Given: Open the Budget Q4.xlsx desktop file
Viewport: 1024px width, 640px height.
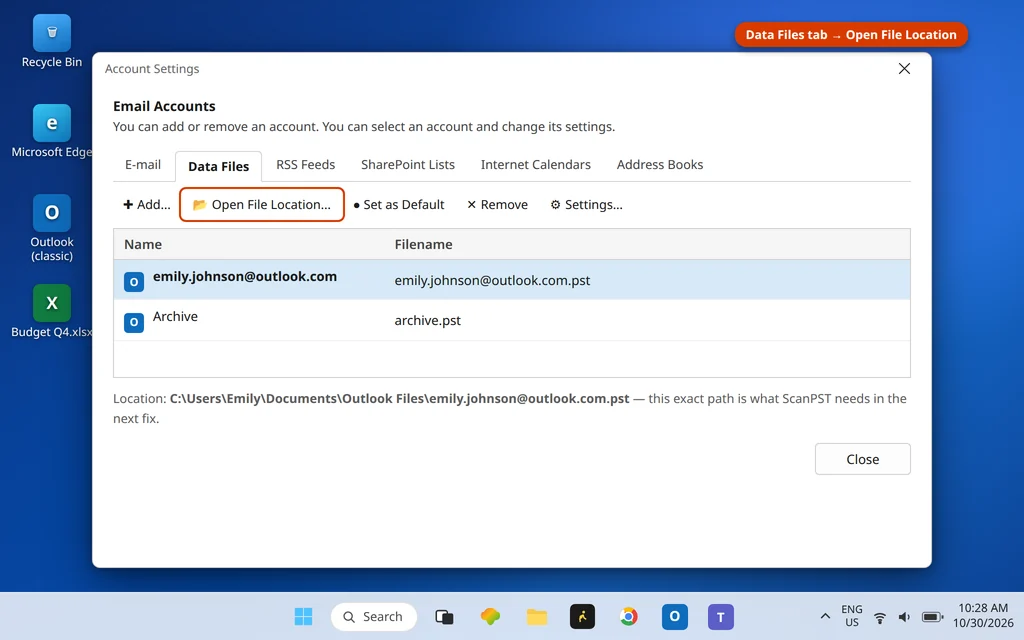Looking at the screenshot, I should pos(52,312).
